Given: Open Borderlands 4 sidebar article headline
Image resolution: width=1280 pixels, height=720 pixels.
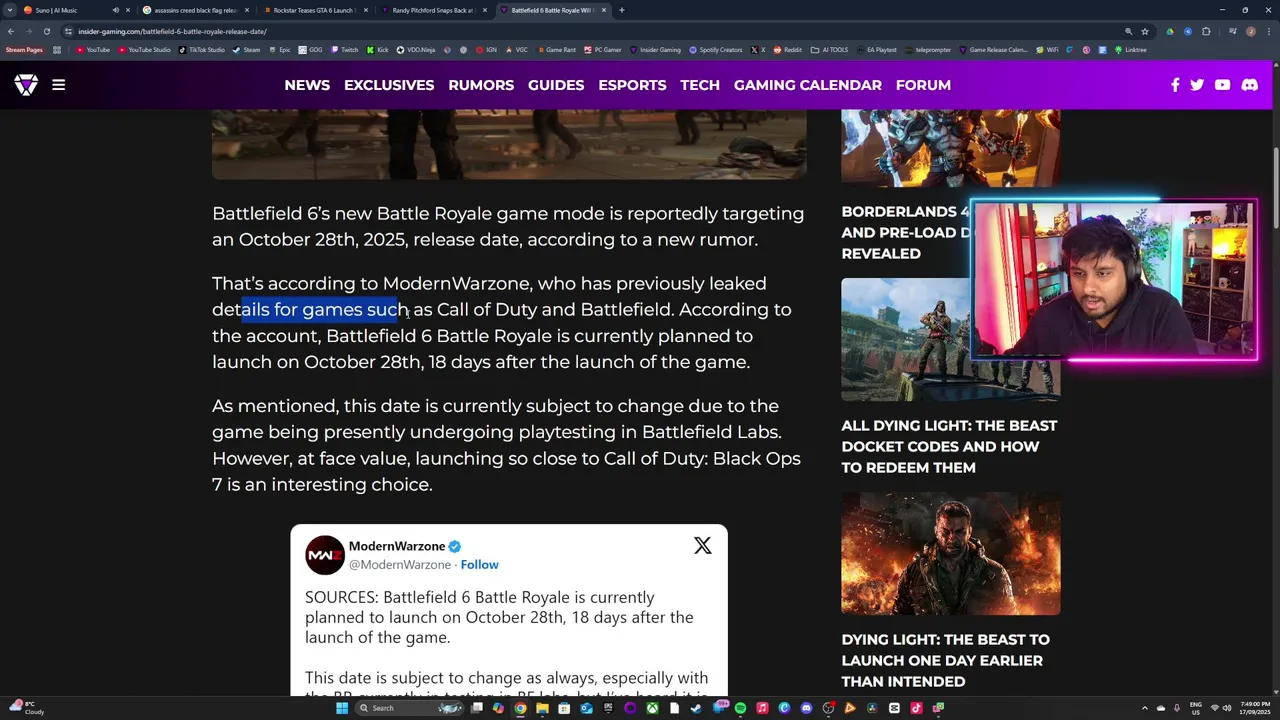Looking at the screenshot, I should (x=906, y=232).
